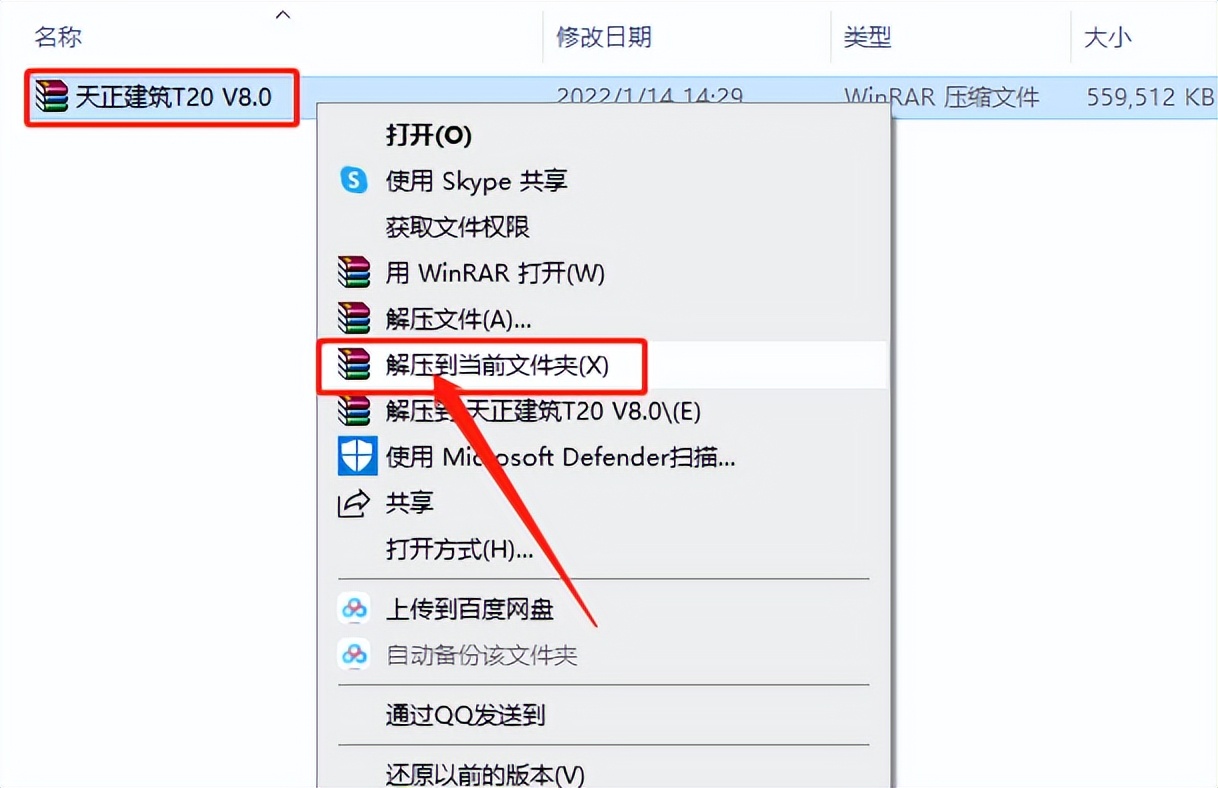Viewport: 1218px width, 788px height.
Task: Select 打开(O) from the context menu
Action: click(428, 134)
